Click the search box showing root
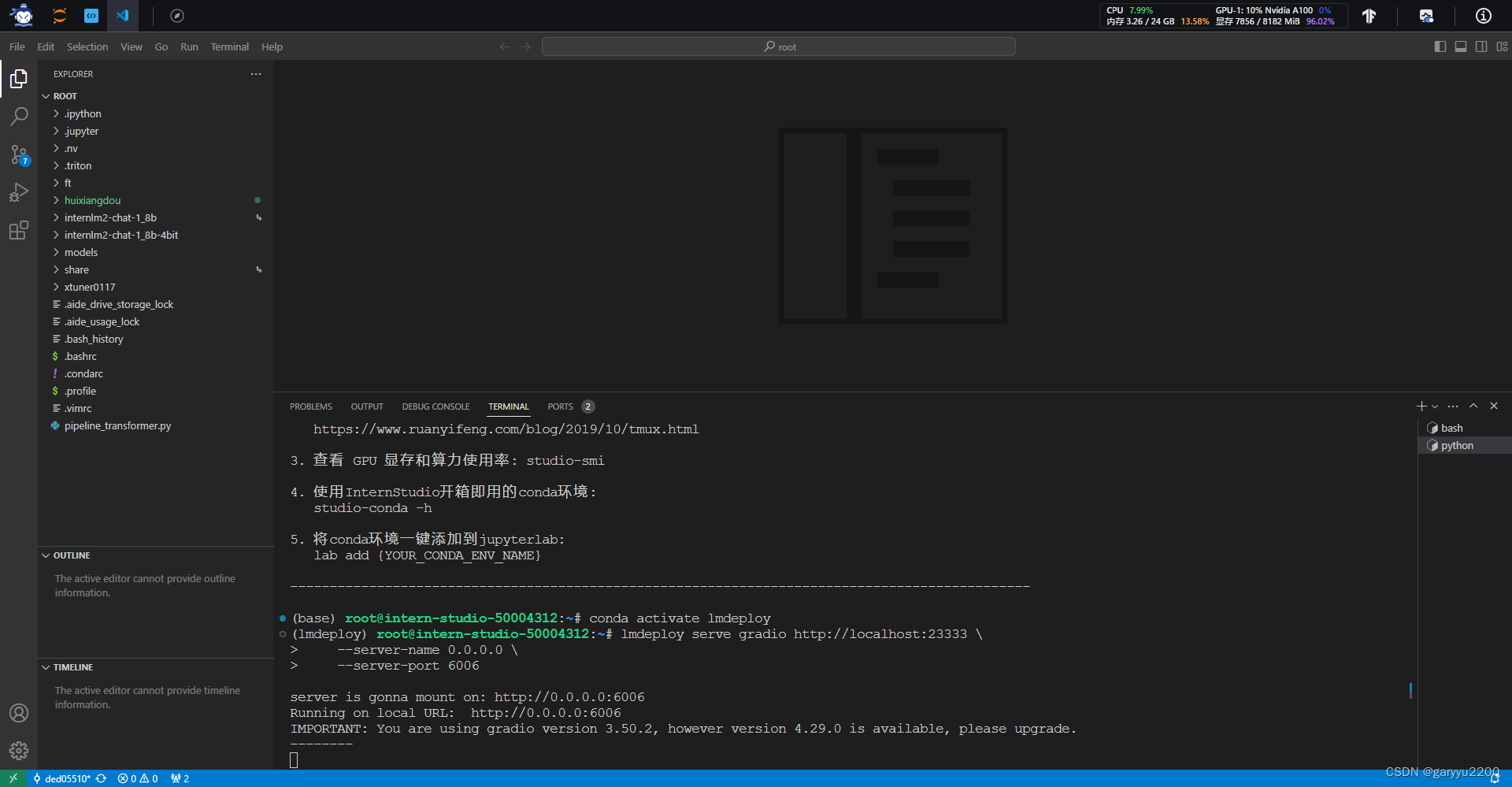Screen dimensions: 1512x787 (779, 46)
